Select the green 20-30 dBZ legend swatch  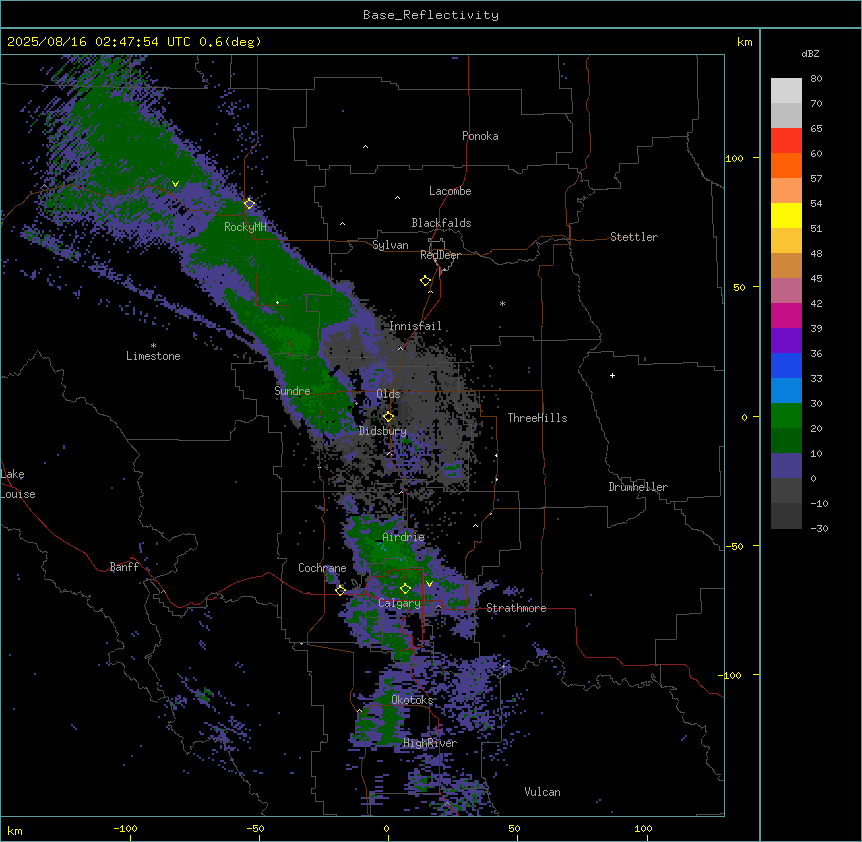click(786, 416)
